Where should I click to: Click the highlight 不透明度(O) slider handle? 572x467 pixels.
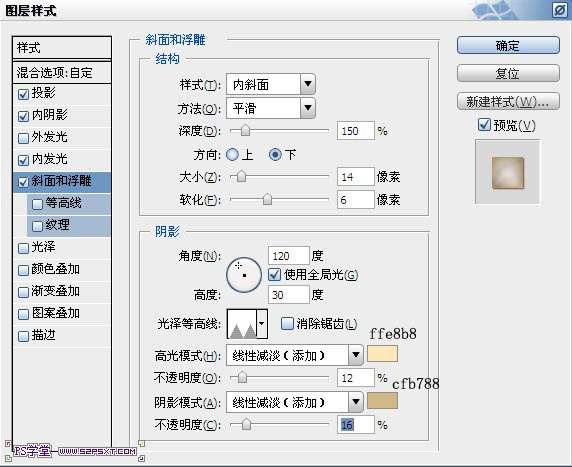click(242, 377)
